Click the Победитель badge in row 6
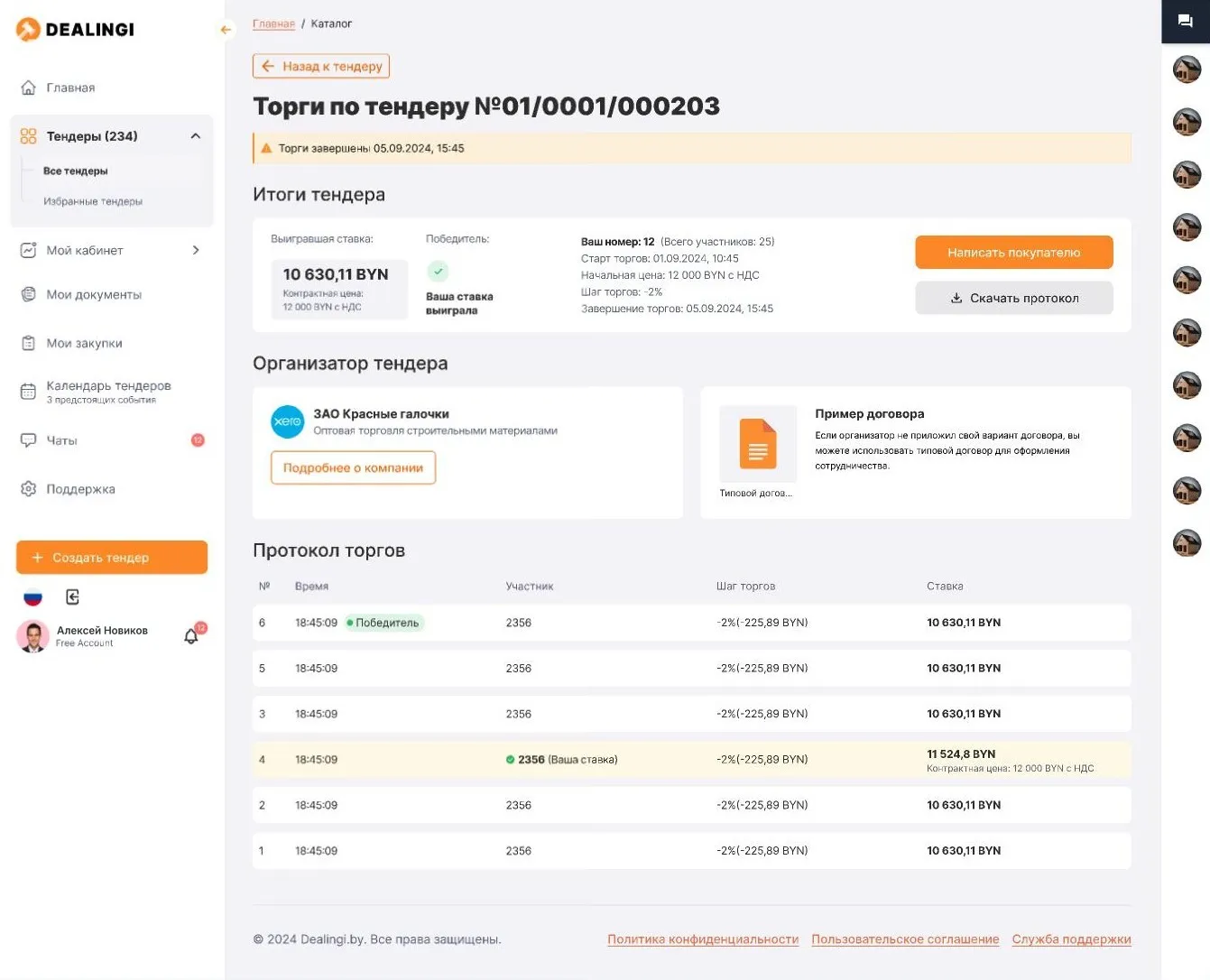Image resolution: width=1210 pixels, height=980 pixels. [383, 623]
